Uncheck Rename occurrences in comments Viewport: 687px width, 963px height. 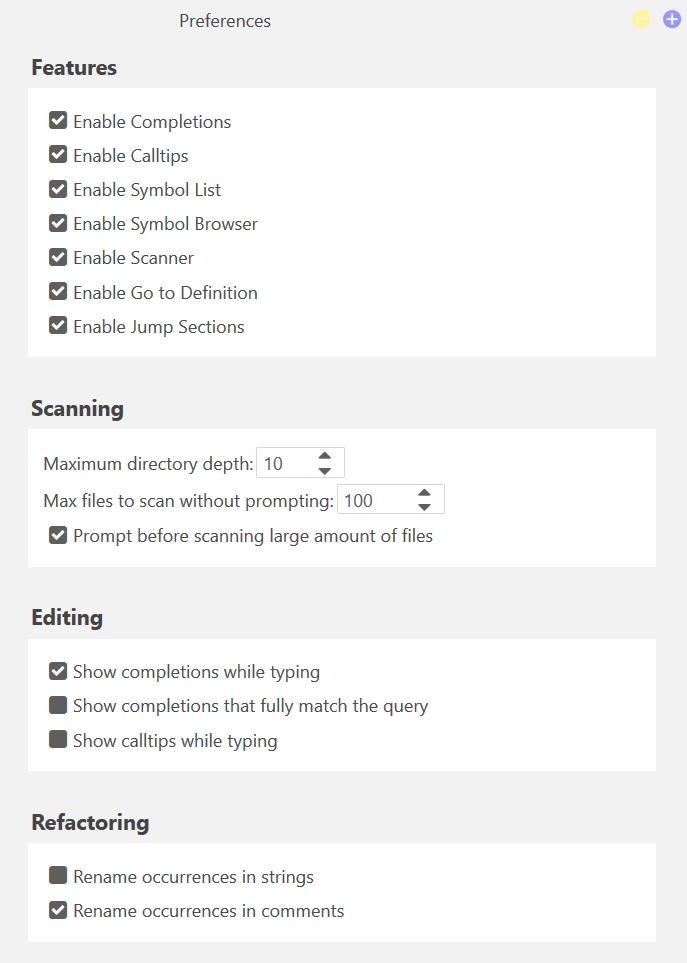tap(58, 910)
